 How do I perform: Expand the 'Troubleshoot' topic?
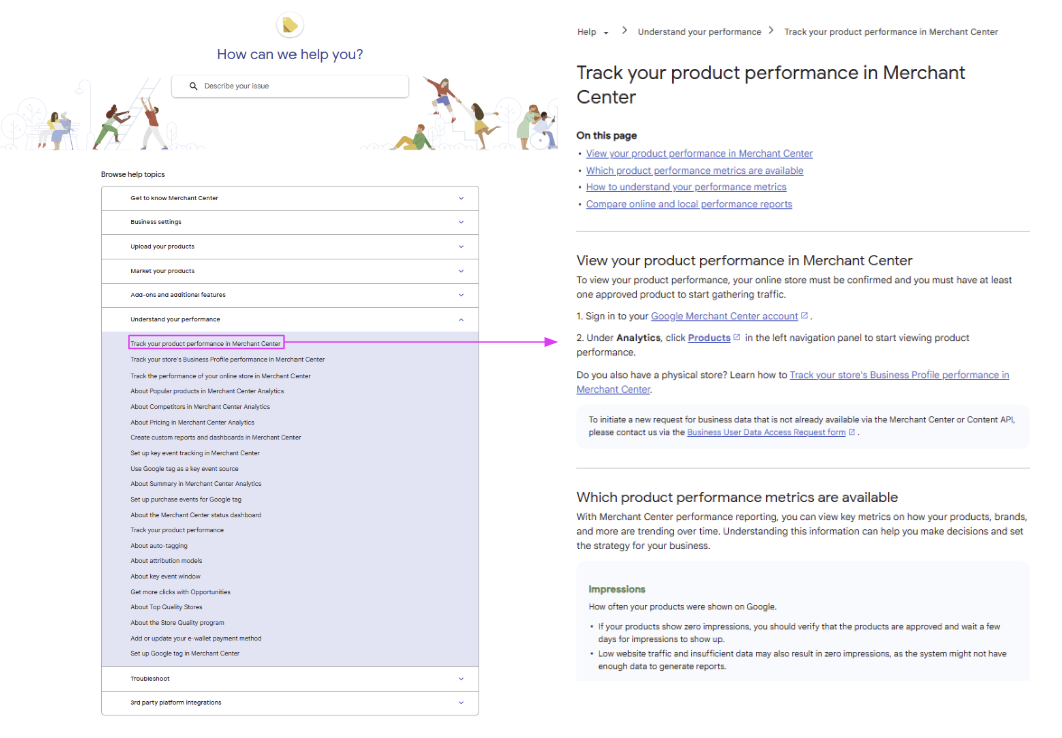pos(290,678)
